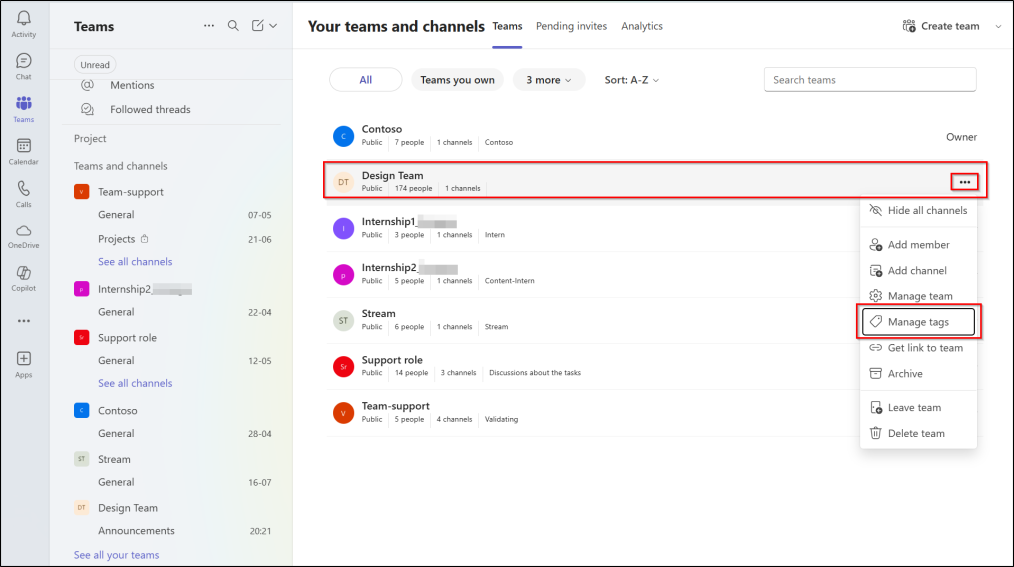Select the All filter pill
Image resolution: width=1014 pixels, height=567 pixels.
click(x=365, y=80)
